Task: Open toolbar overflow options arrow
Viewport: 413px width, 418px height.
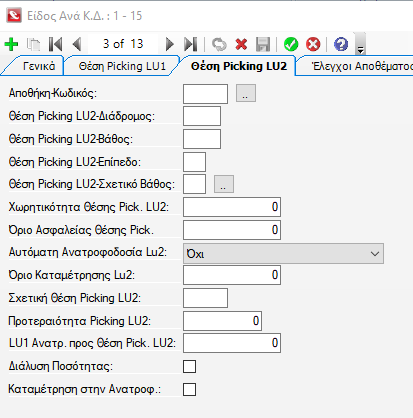Action: 360,44
